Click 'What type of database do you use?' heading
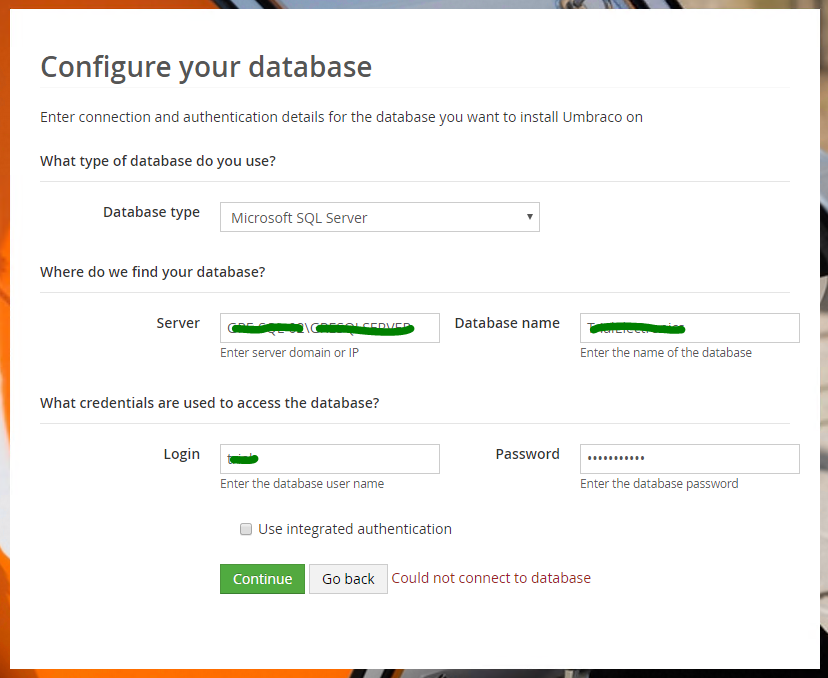This screenshot has width=828, height=678. tap(158, 161)
